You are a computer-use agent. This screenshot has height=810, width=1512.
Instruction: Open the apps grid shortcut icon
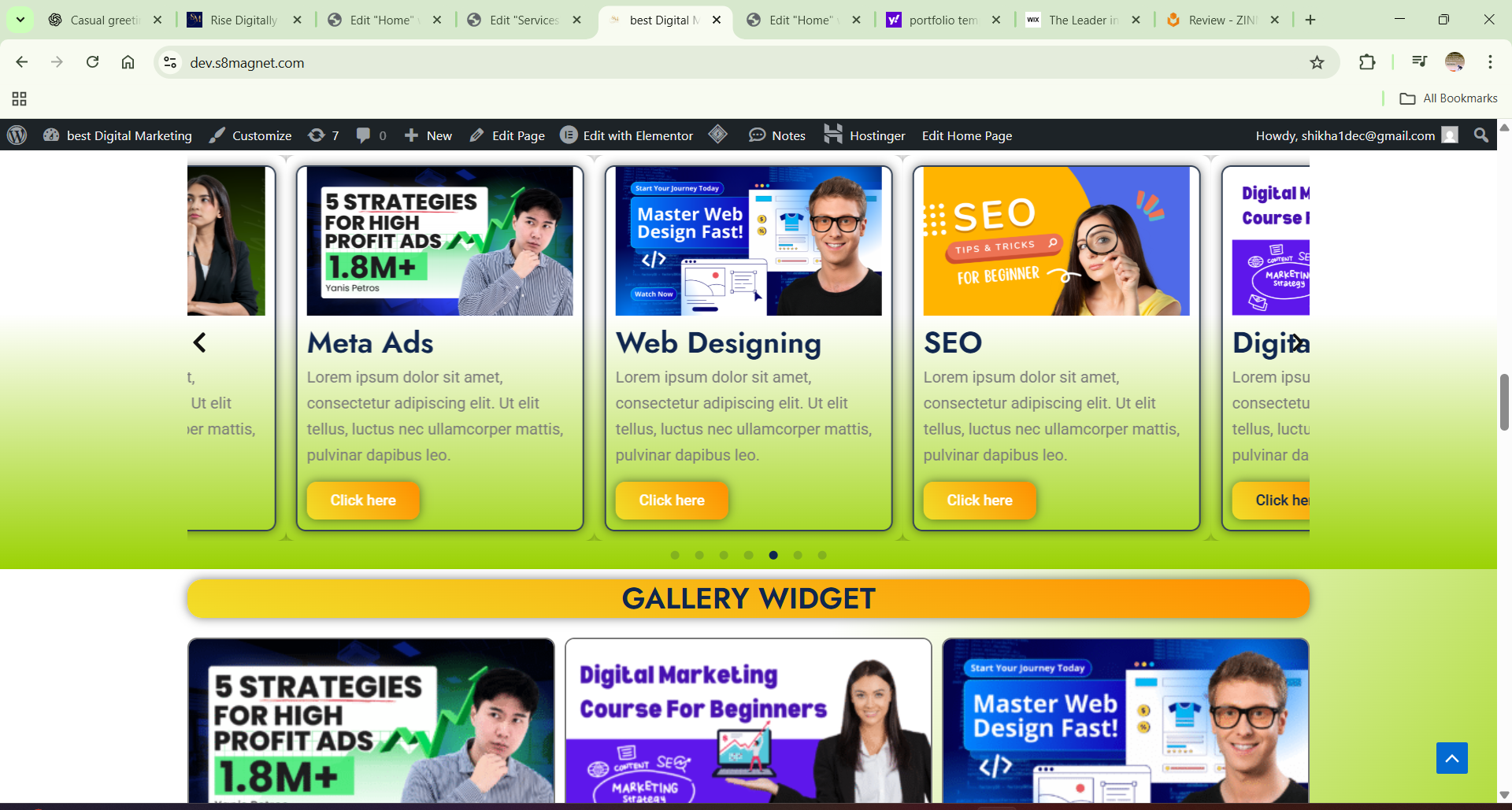point(20,98)
